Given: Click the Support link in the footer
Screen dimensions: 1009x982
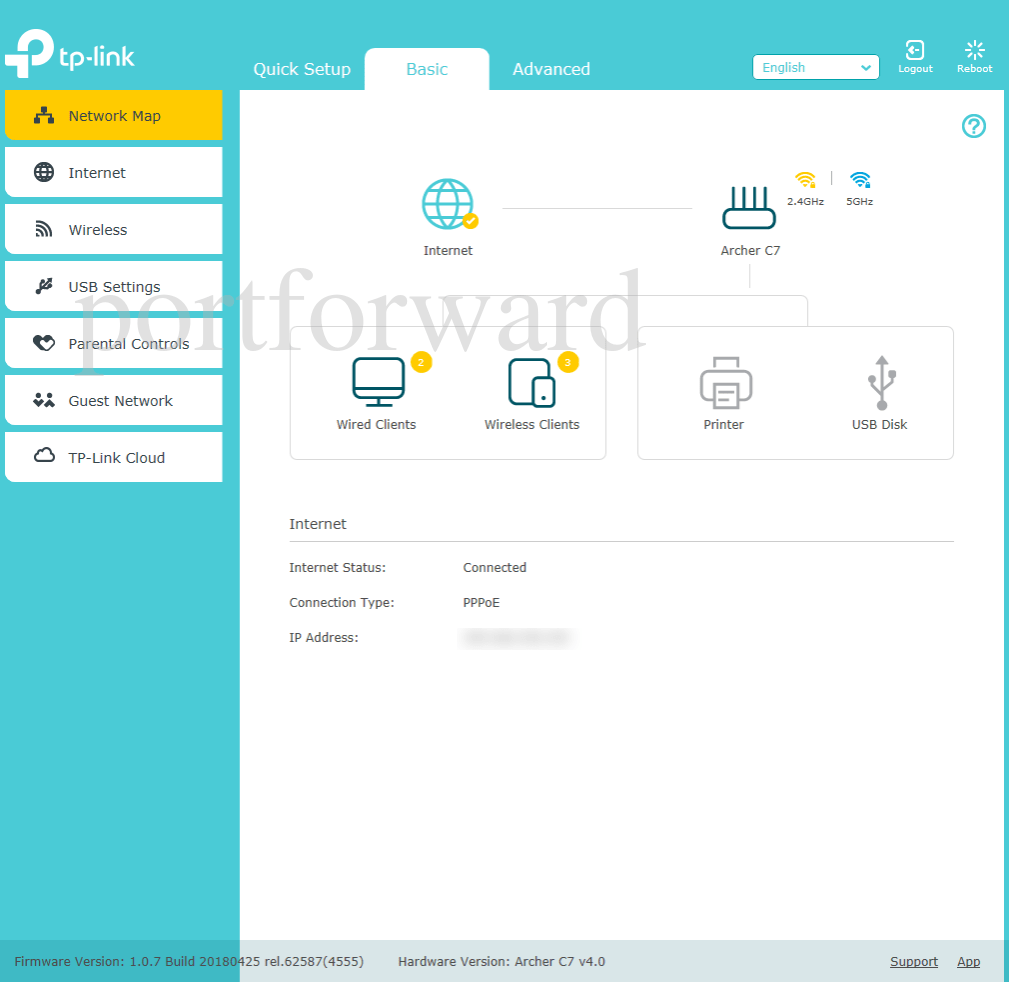Looking at the screenshot, I should pos(913,961).
